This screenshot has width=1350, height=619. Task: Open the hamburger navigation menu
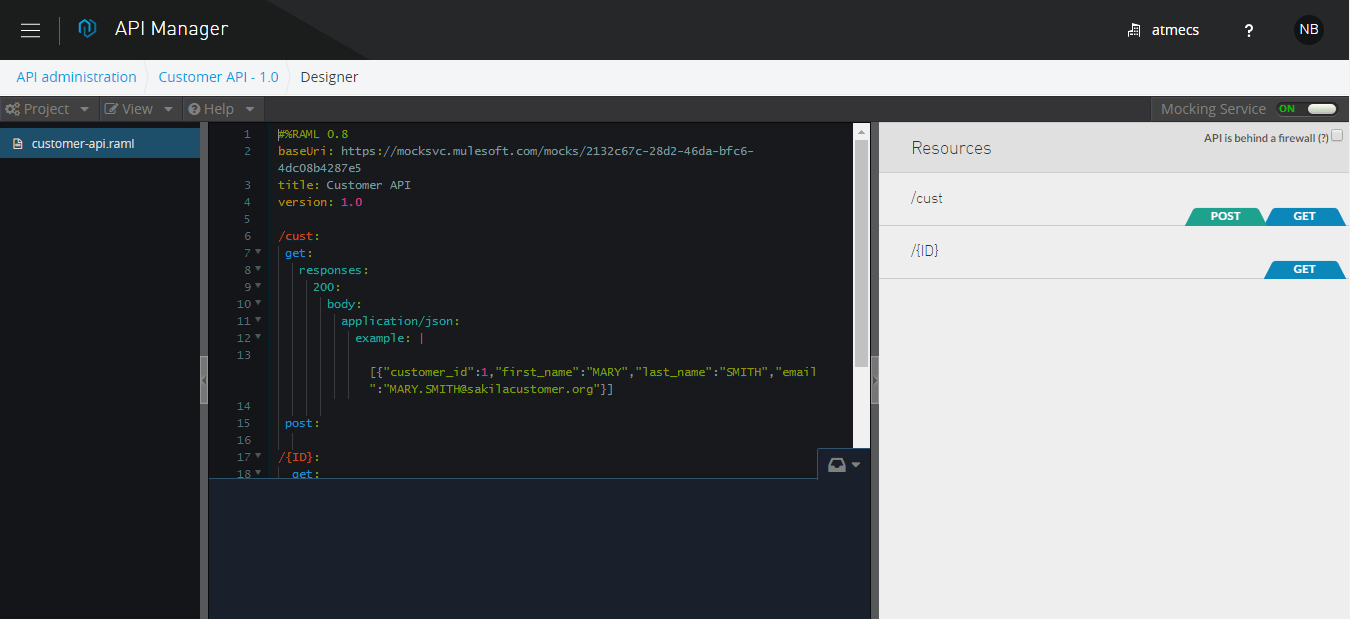tap(30, 29)
